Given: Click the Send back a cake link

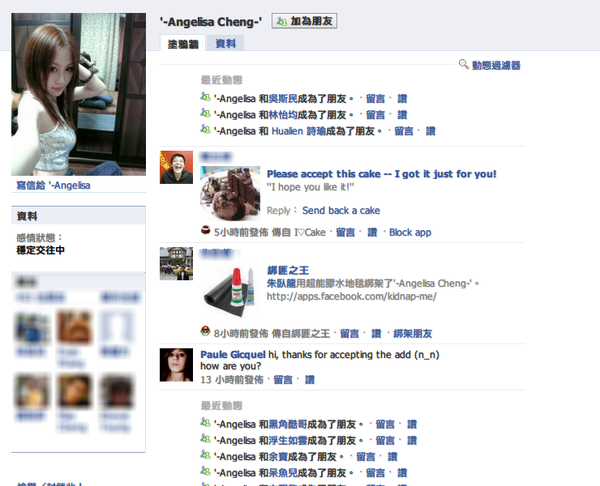Looking at the screenshot, I should (x=341, y=210).
